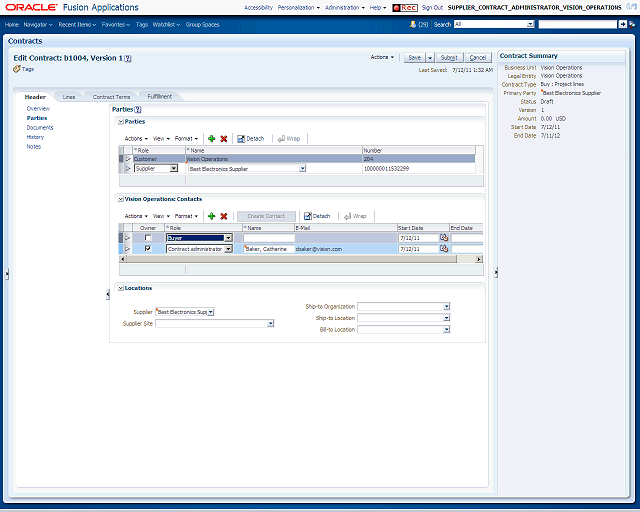
Task: Collapse the Parties section
Action: tap(121, 122)
